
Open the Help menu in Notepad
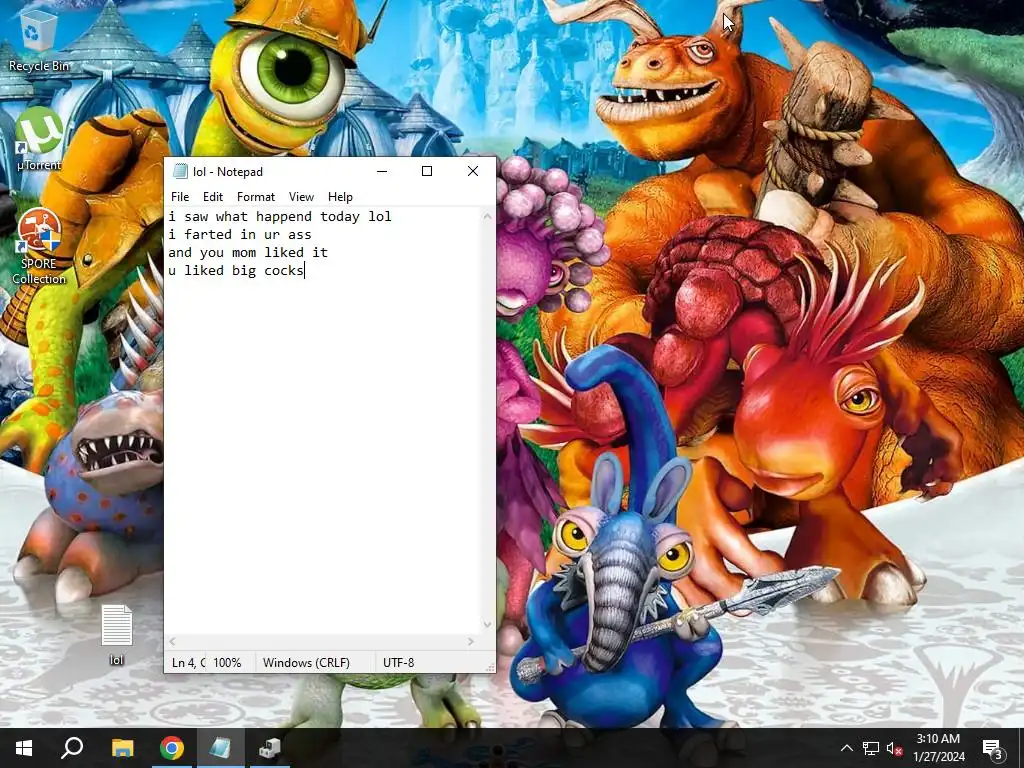coord(340,197)
